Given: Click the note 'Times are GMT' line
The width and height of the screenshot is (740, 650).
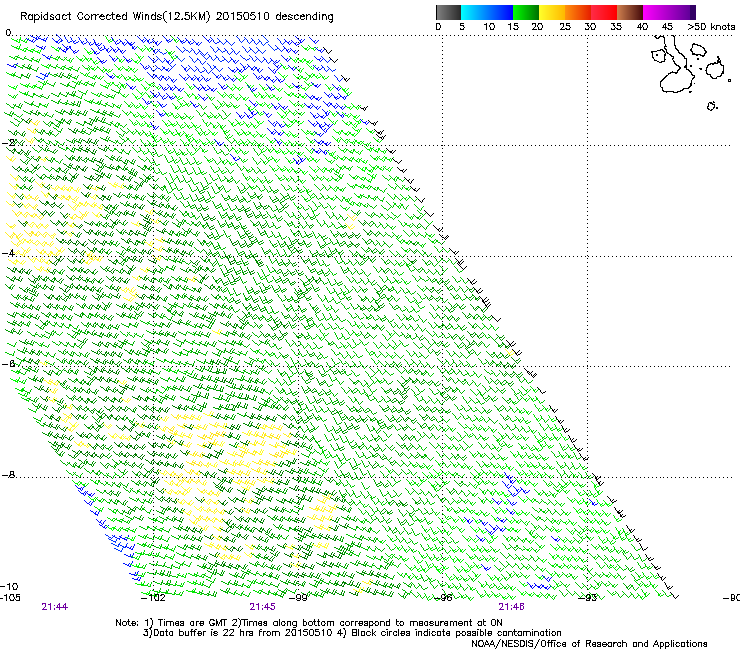Looking at the screenshot, I should point(309,623).
